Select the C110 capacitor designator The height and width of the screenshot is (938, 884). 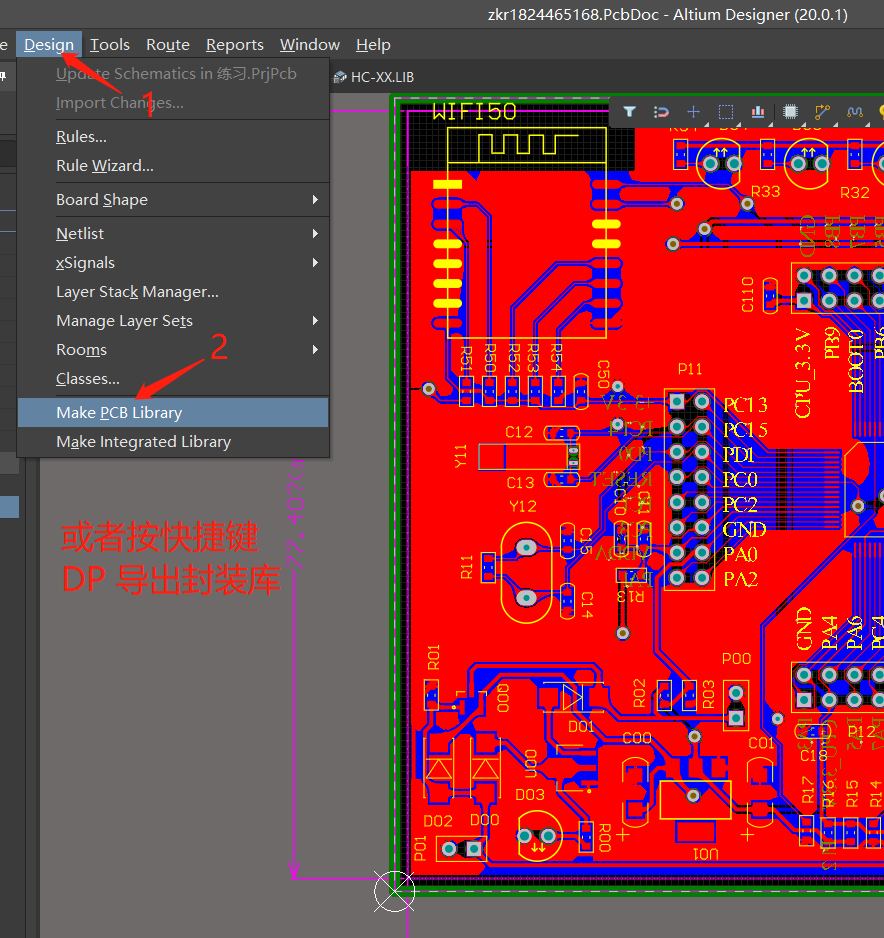748,294
